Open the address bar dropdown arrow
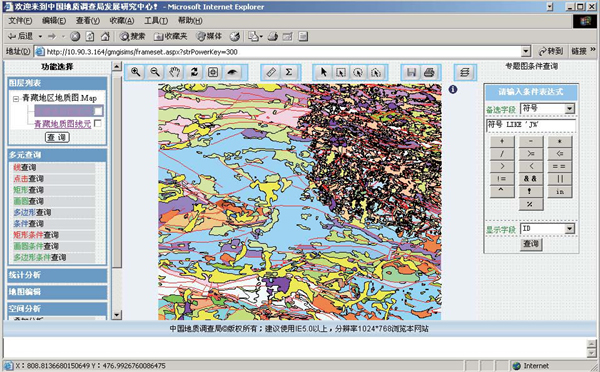Viewport: 600px width, 372px height. (x=526, y=51)
